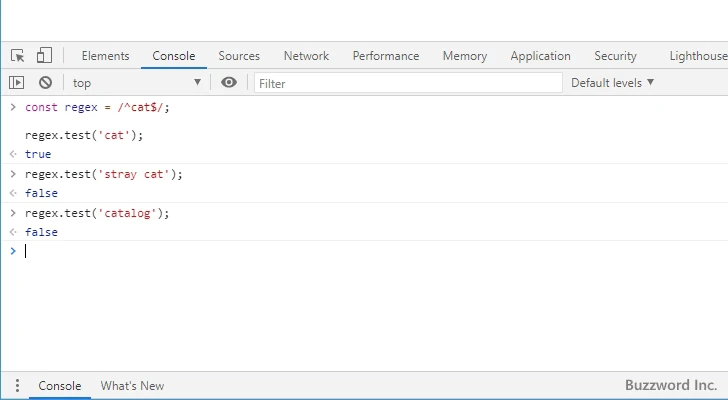Open the top context dropdown
The image size is (728, 400).
click(x=136, y=83)
